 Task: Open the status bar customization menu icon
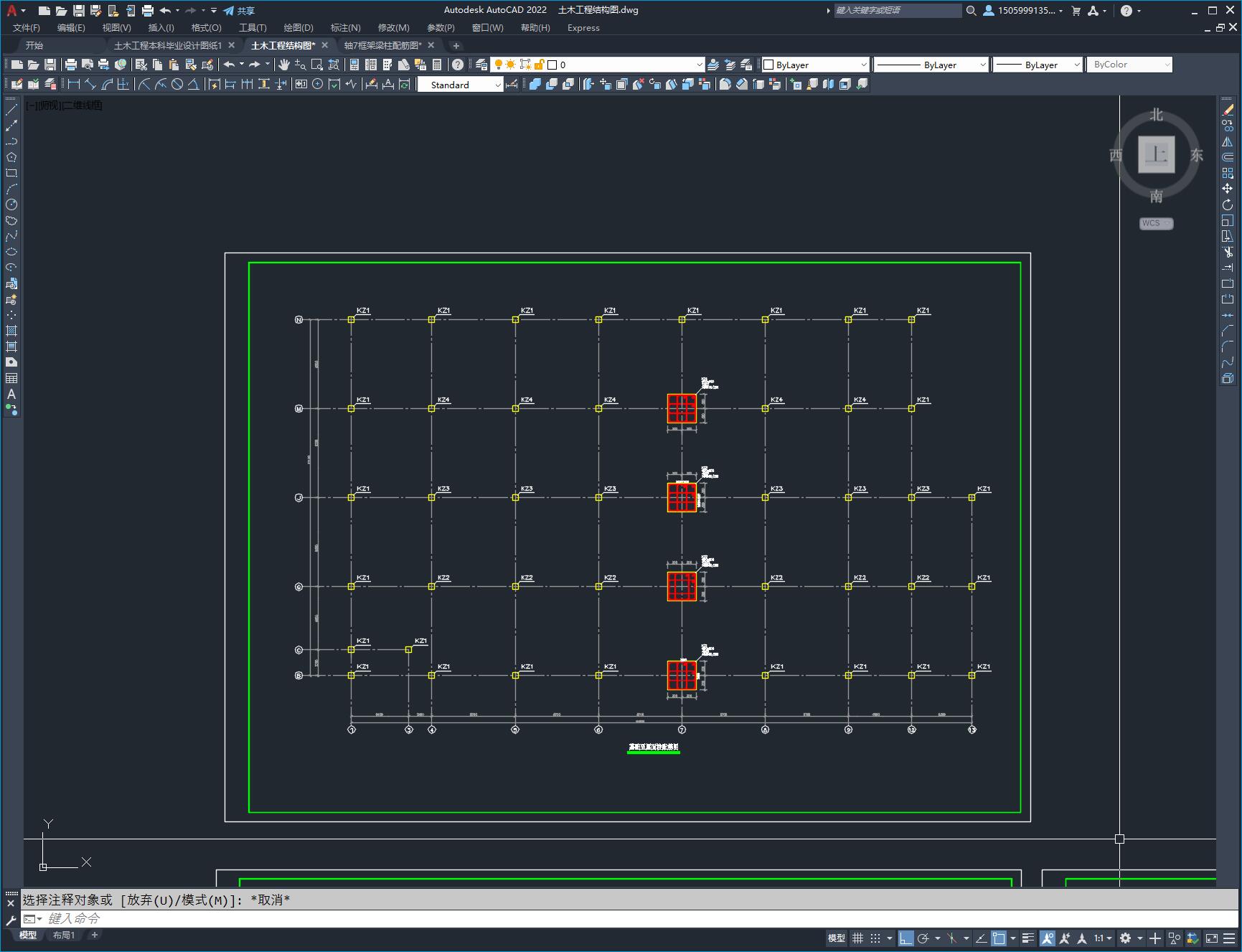(x=1229, y=938)
